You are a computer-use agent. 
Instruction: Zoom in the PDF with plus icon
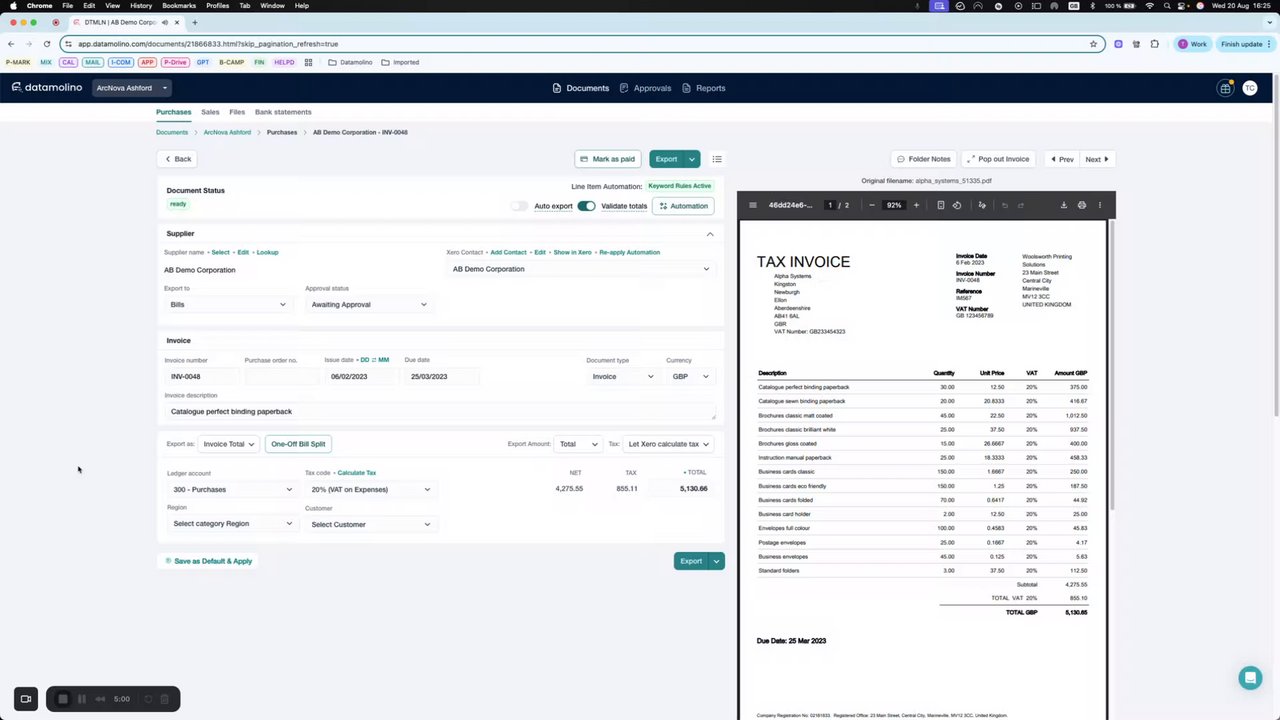pyautogui.click(x=916, y=205)
